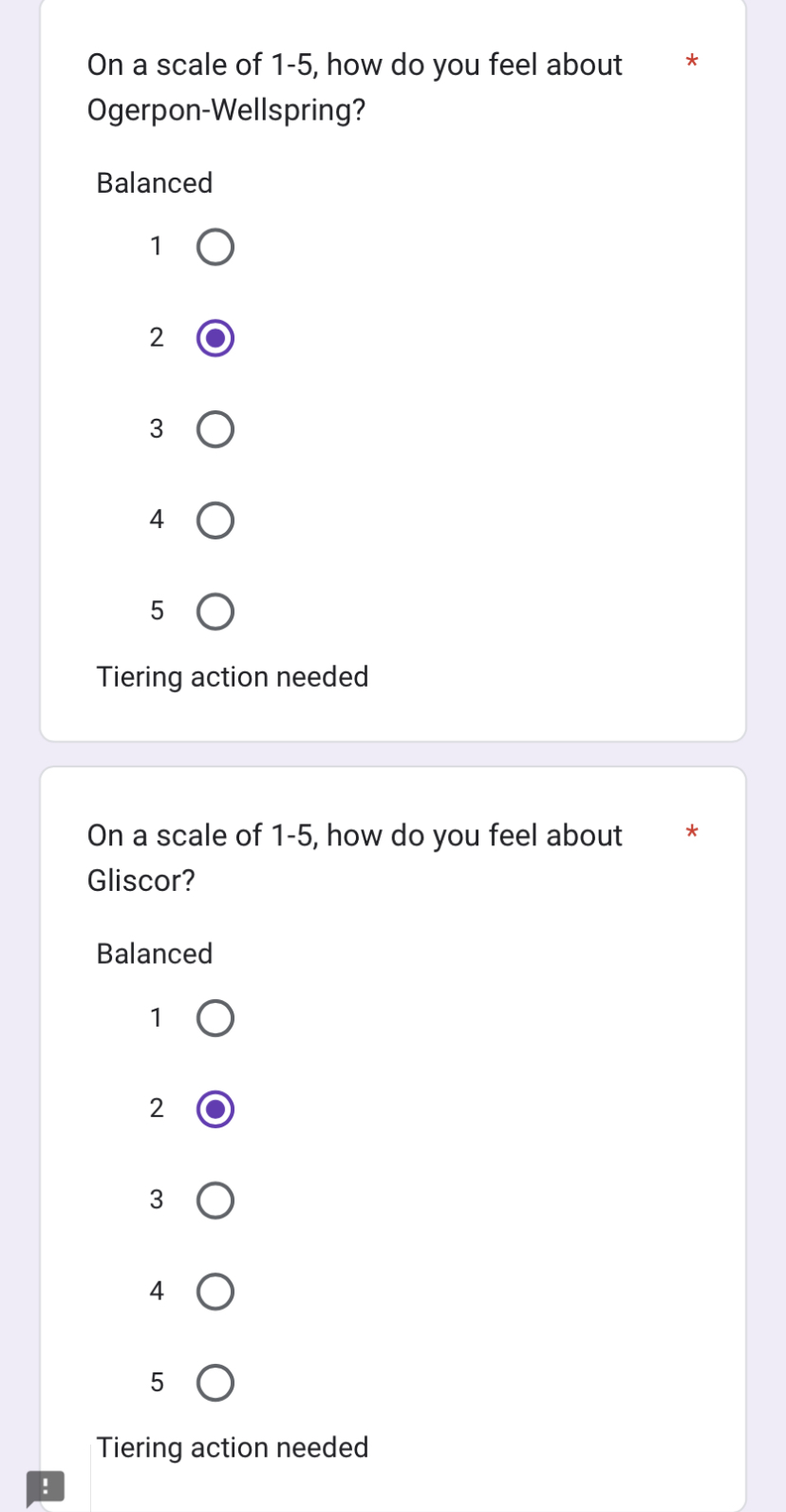Screen dimensions: 786x1512
Task: Click the Balanced label under Ogerpon-Wellspring question
Action: pyautogui.click(x=155, y=183)
